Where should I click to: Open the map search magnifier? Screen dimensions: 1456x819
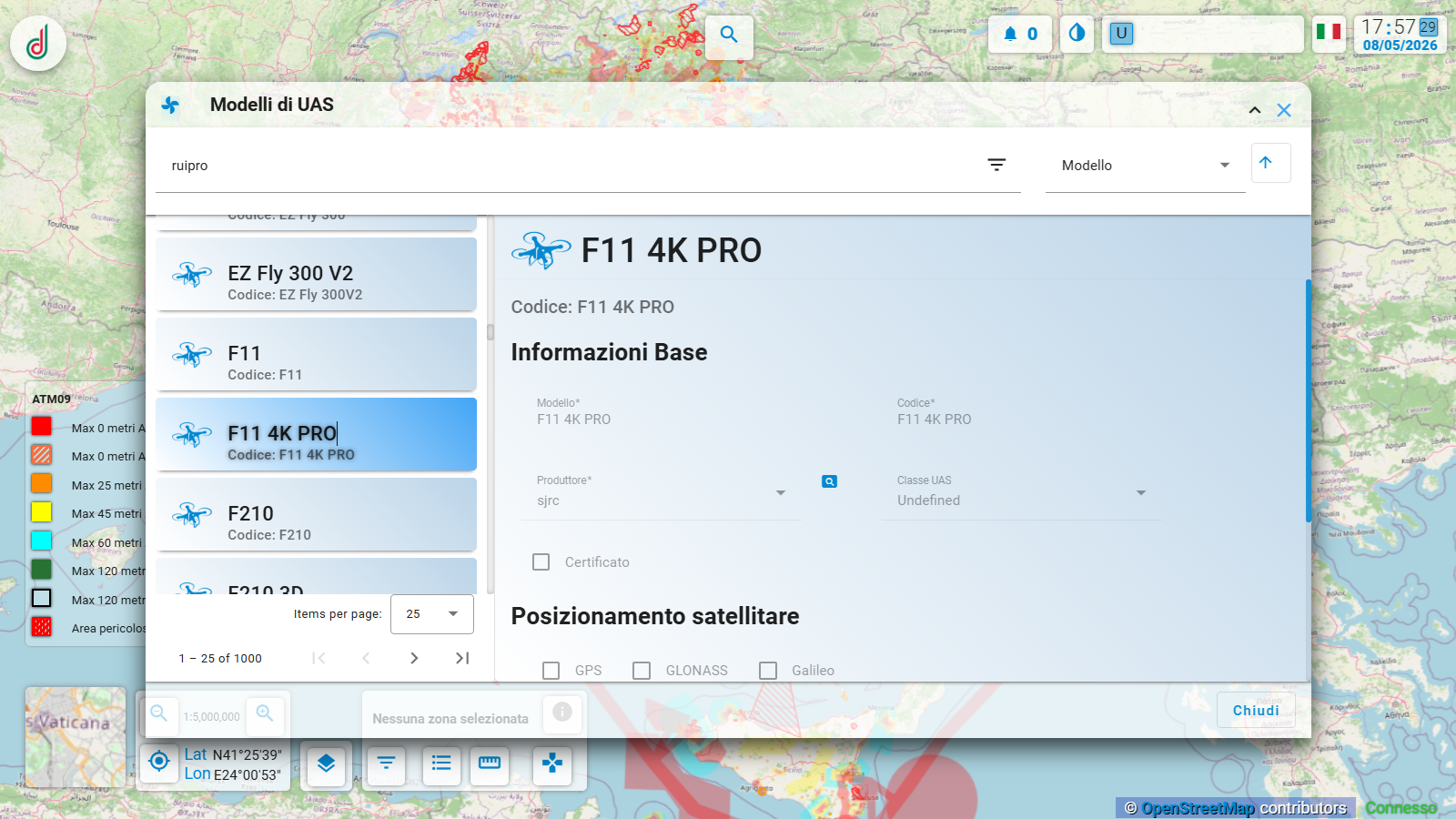tap(729, 35)
